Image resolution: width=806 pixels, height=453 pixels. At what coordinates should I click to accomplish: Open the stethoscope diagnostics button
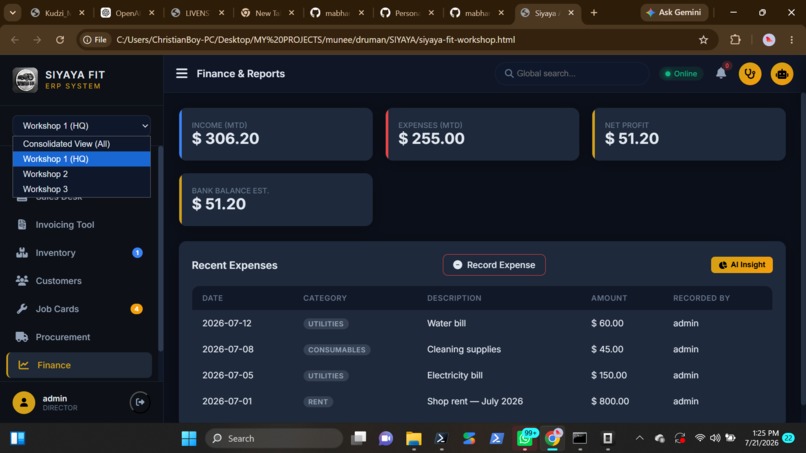tap(750, 74)
